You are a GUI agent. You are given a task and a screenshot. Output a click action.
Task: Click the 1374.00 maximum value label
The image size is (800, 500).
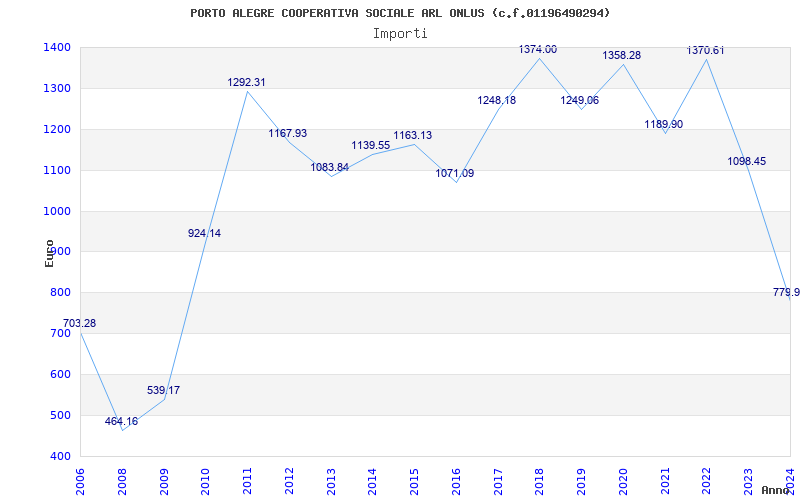point(538,49)
